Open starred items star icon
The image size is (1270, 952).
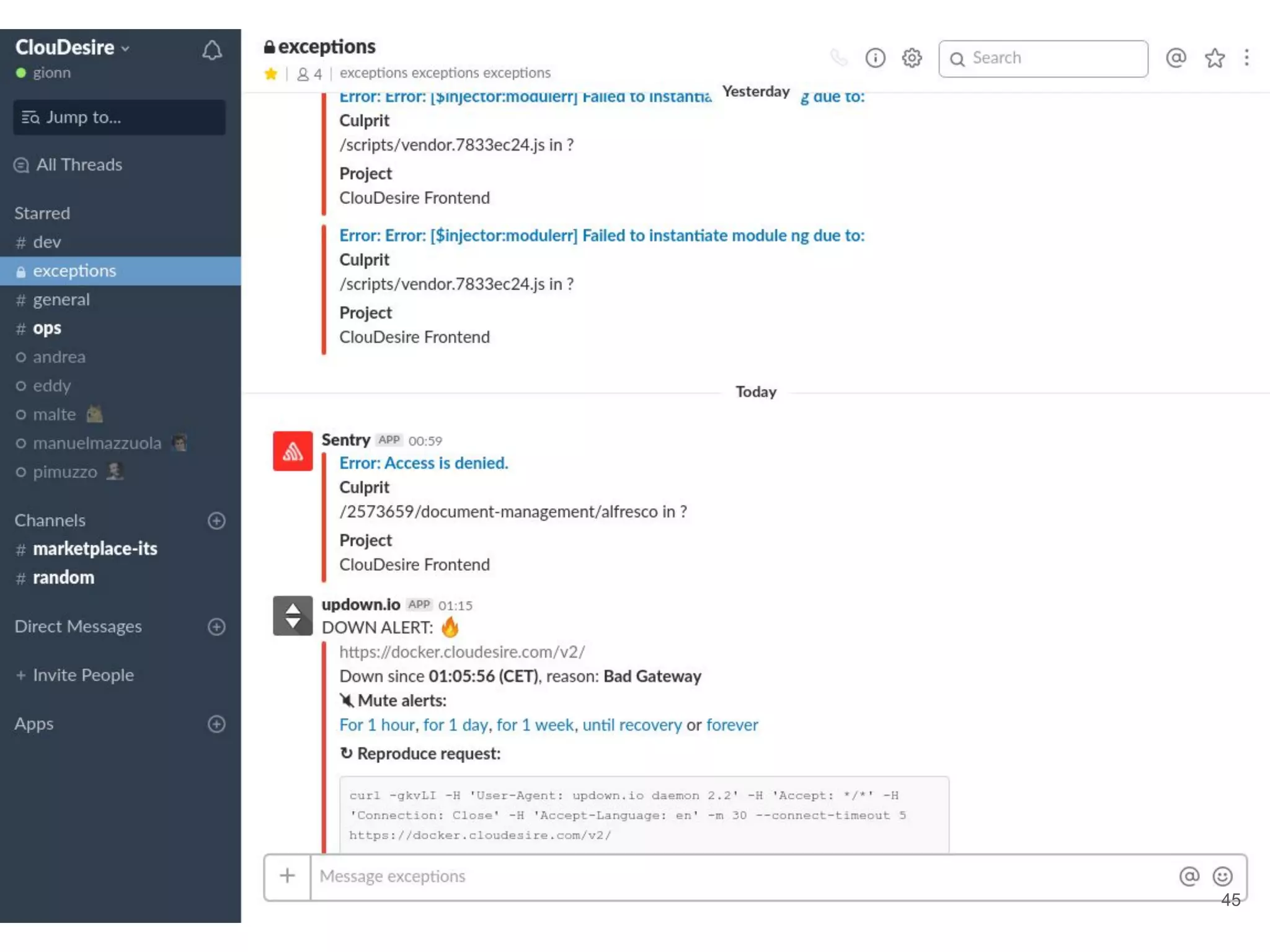tap(1214, 58)
